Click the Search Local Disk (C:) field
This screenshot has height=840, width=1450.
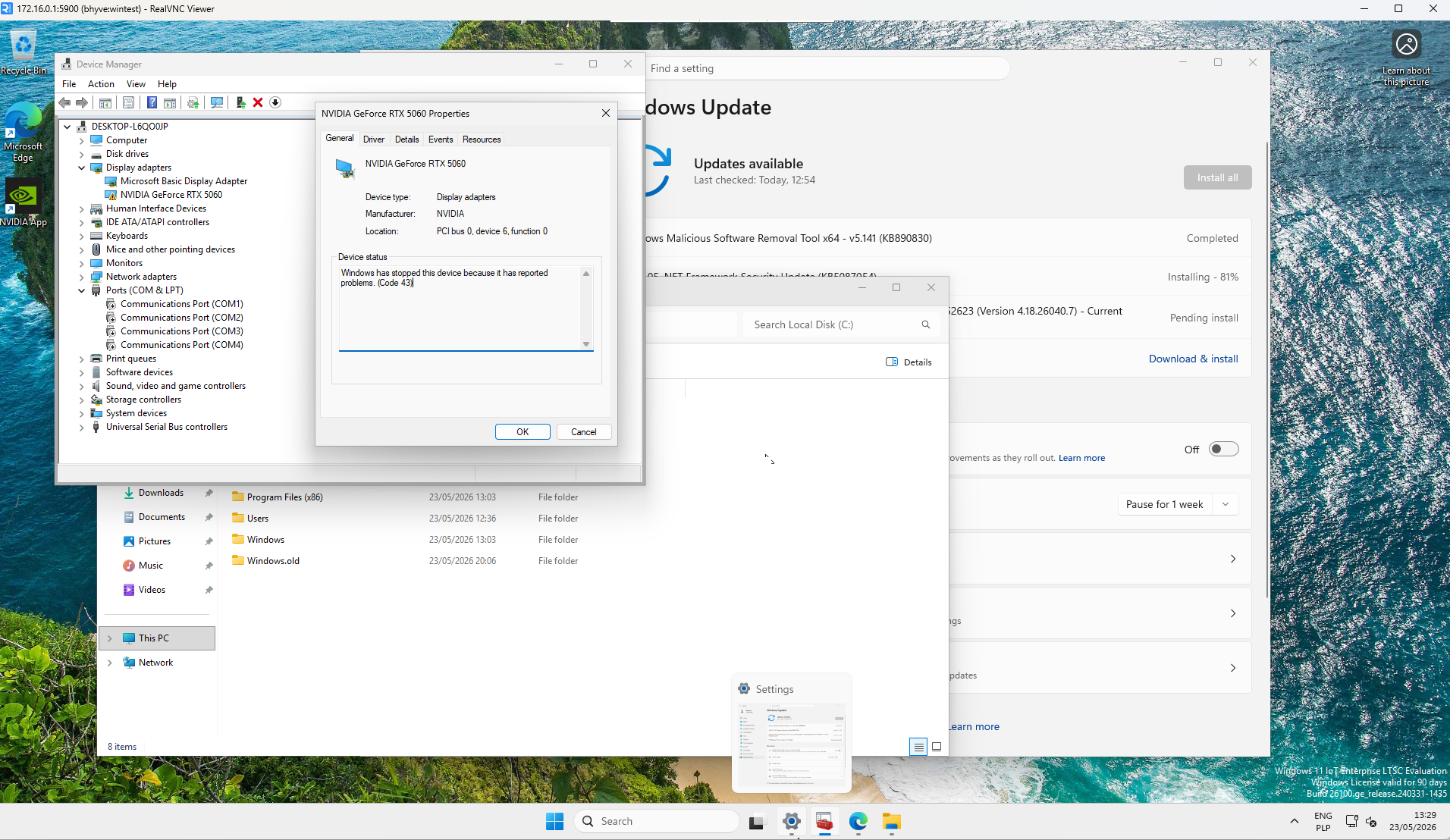[x=842, y=324]
